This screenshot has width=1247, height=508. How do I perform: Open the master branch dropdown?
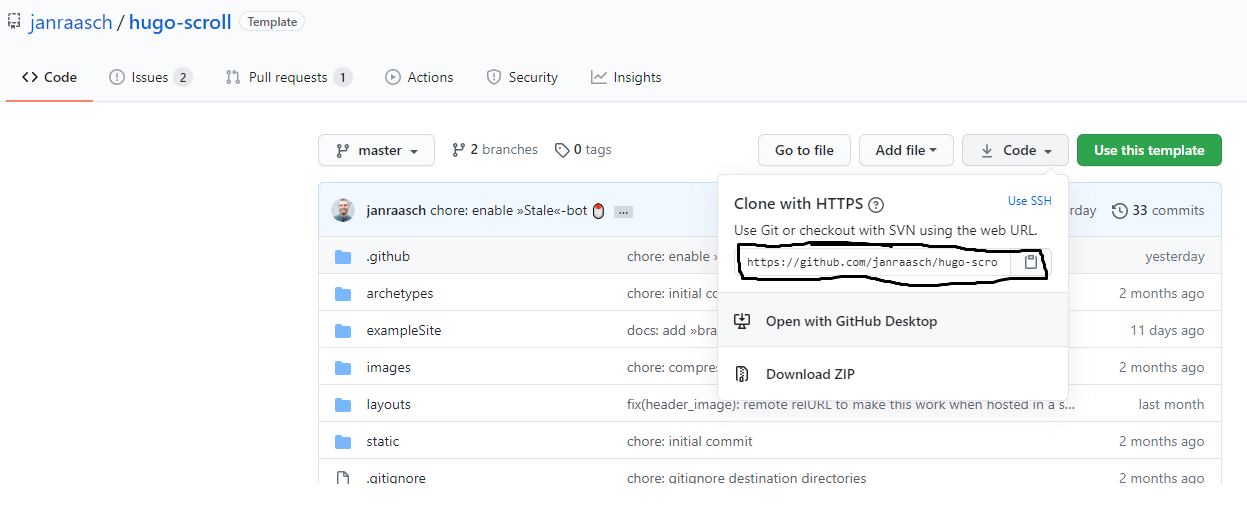point(376,150)
